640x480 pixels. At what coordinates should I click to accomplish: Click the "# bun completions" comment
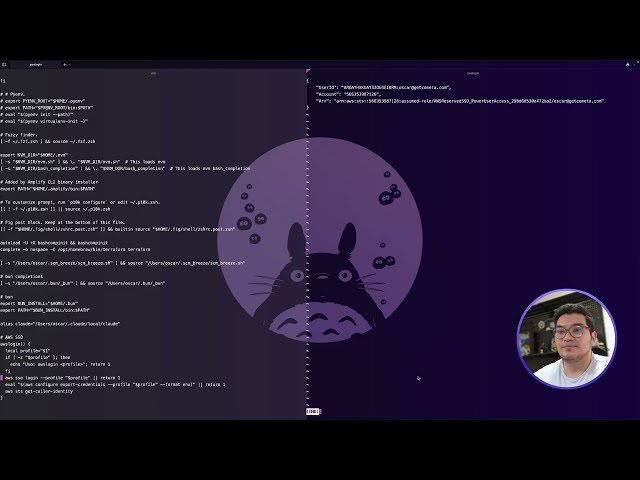[22, 277]
